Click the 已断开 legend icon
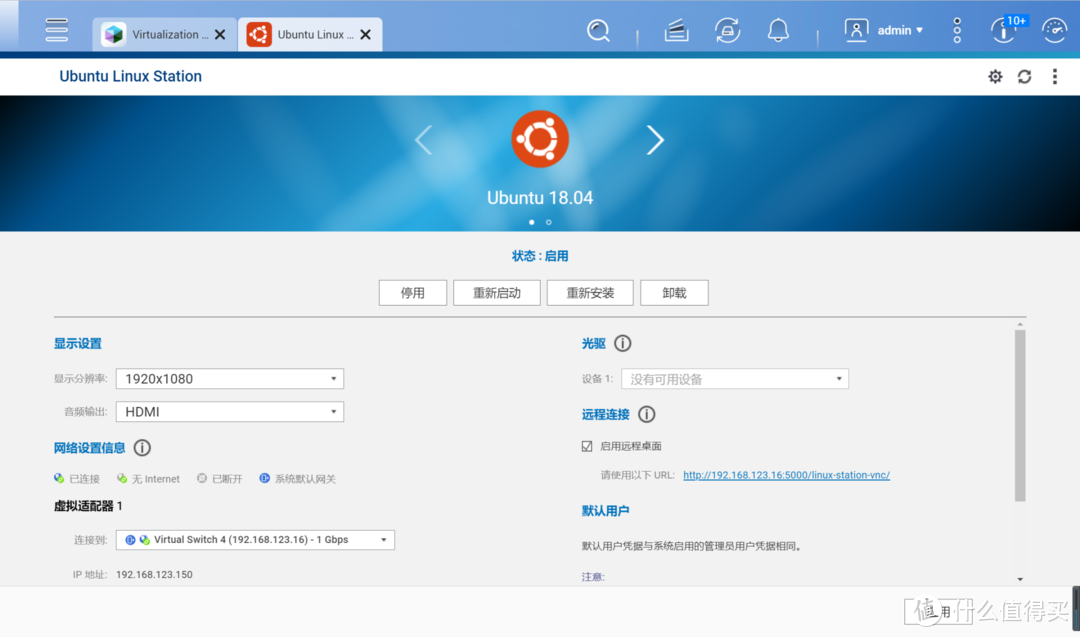Screen dimensions: 1080x637 (x=202, y=478)
